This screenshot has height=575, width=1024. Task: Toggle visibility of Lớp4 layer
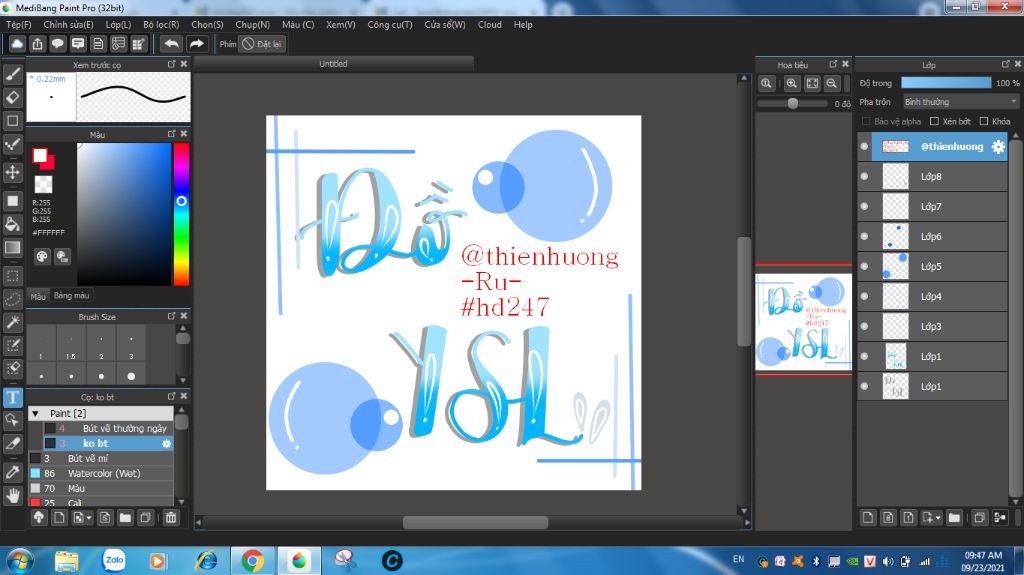(x=865, y=297)
